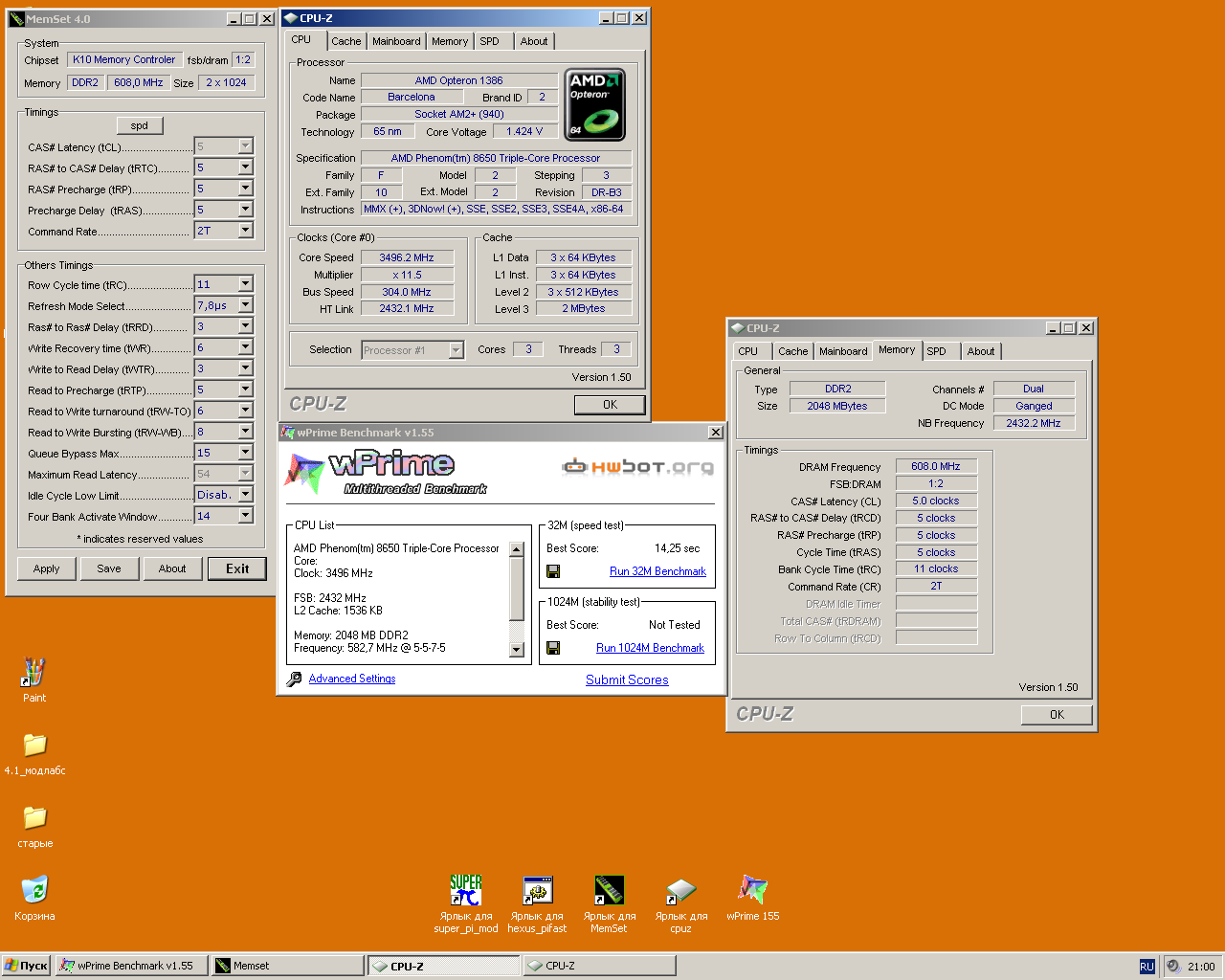Image resolution: width=1225 pixels, height=980 pixels.
Task: Open Write to Read Delay (tWTR) dropdown
Action: (245, 368)
